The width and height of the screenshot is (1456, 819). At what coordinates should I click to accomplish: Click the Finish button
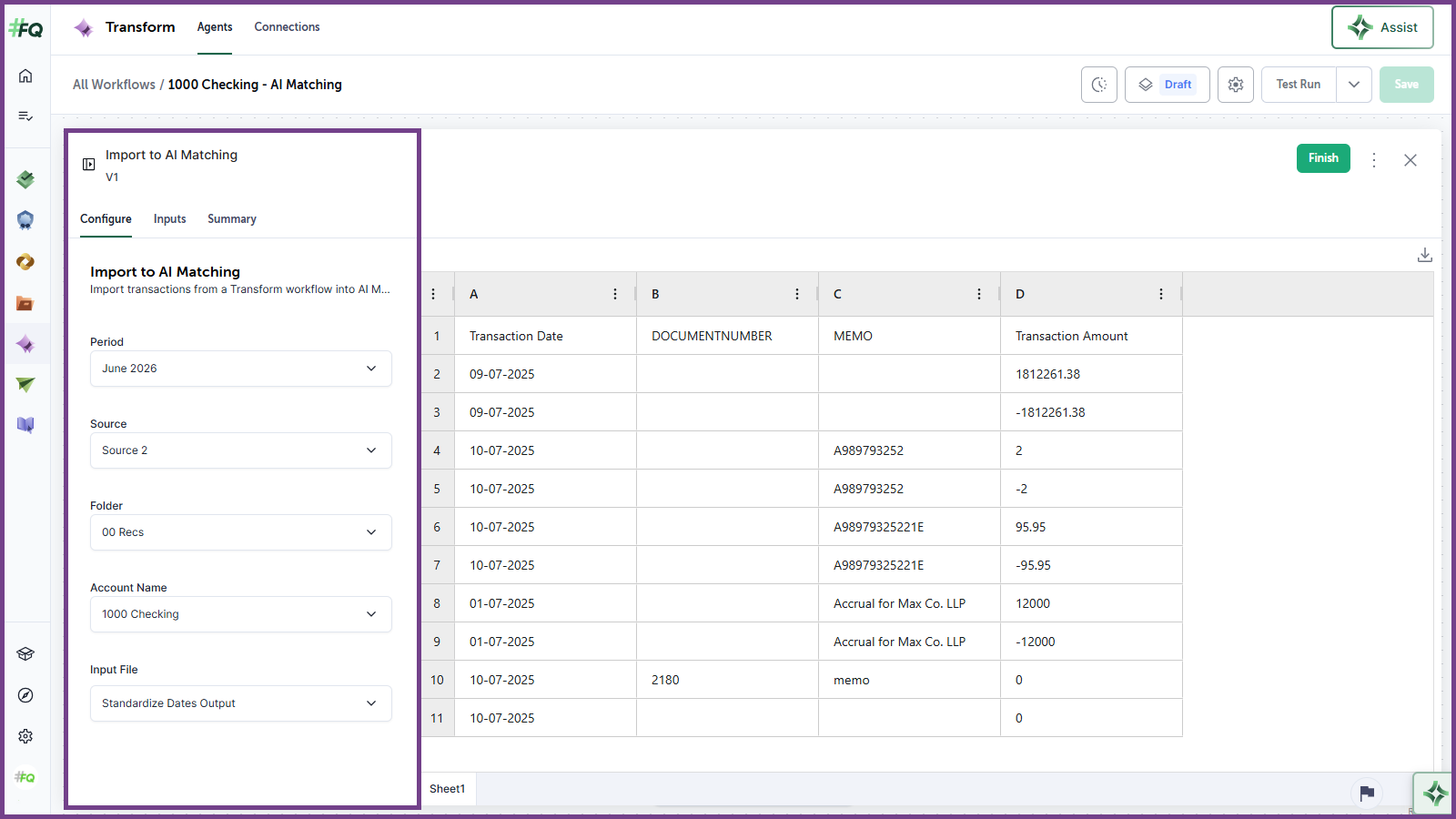[x=1323, y=158]
